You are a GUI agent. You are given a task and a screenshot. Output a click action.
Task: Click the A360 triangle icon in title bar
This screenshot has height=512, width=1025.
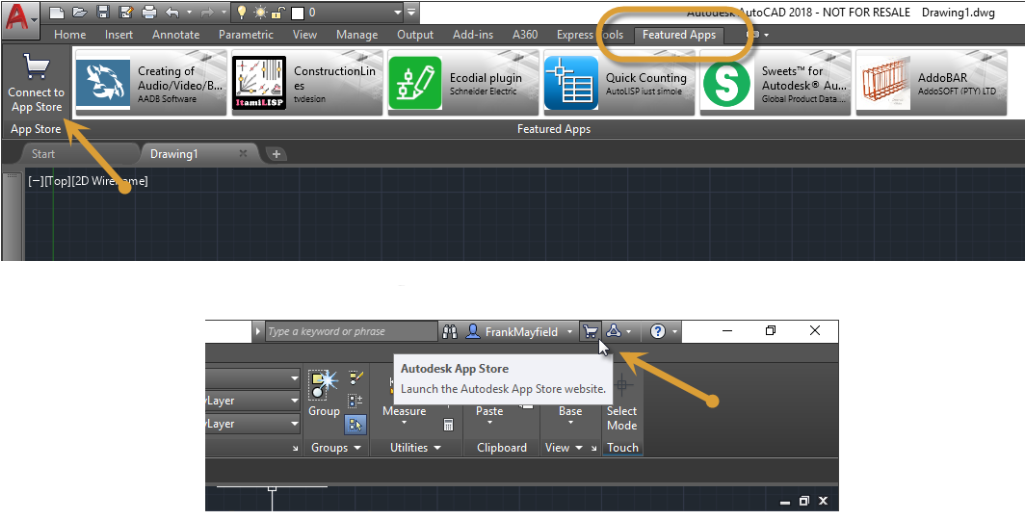click(613, 332)
